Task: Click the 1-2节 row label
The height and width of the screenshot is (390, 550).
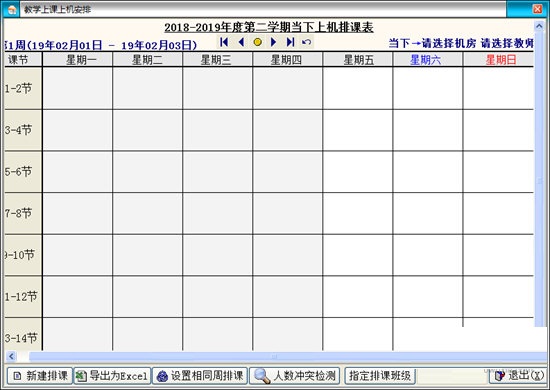Action: [23, 88]
